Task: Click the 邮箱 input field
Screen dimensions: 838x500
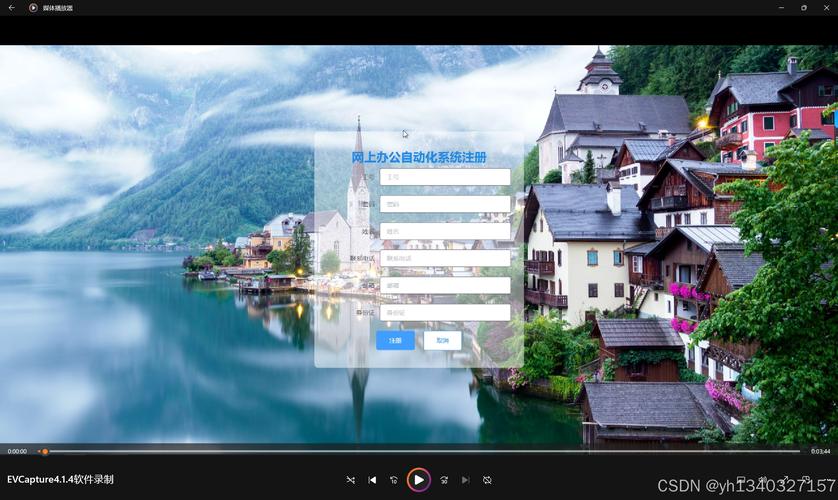Action: tap(445, 285)
